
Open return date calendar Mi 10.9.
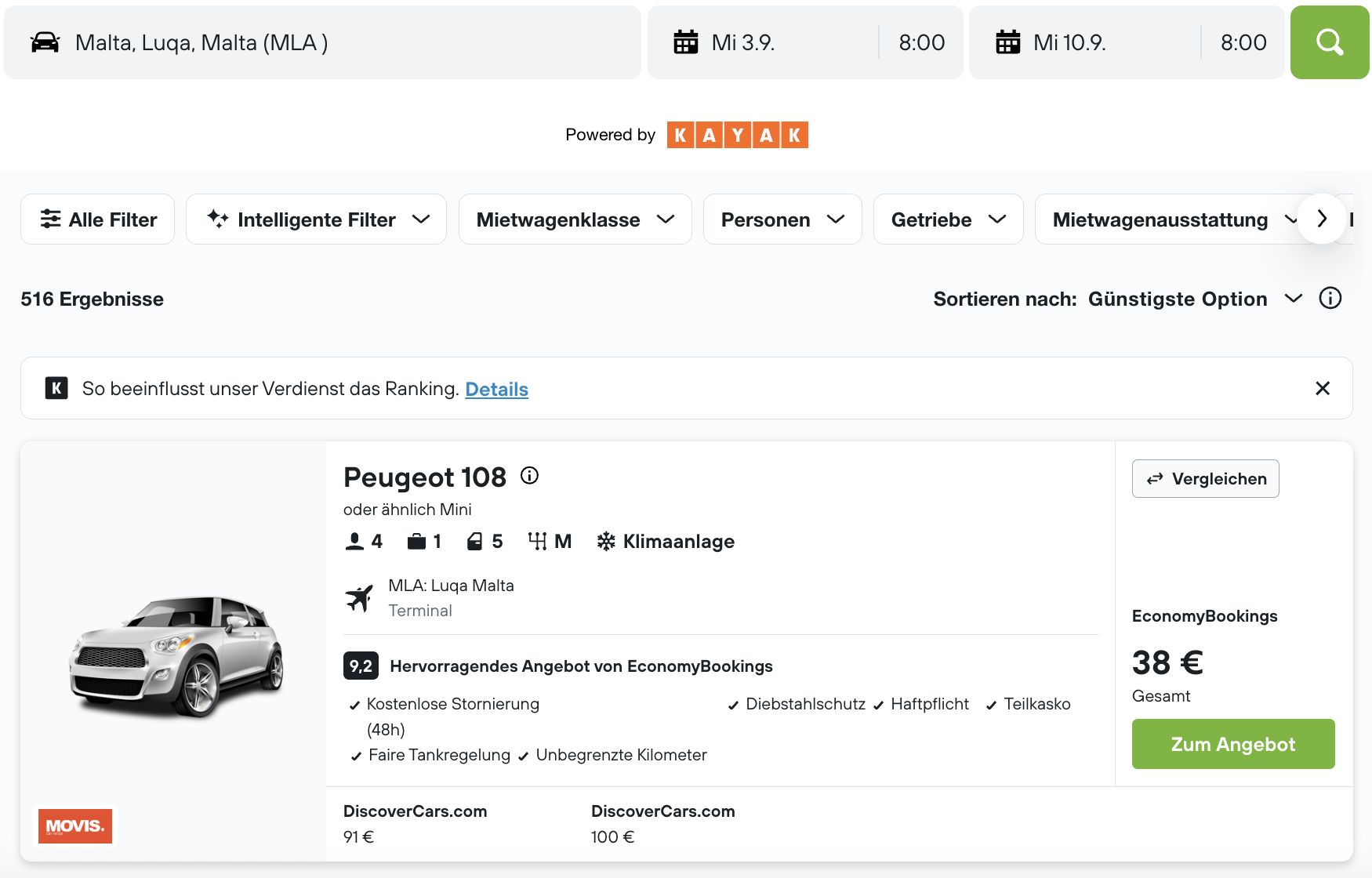1084,42
